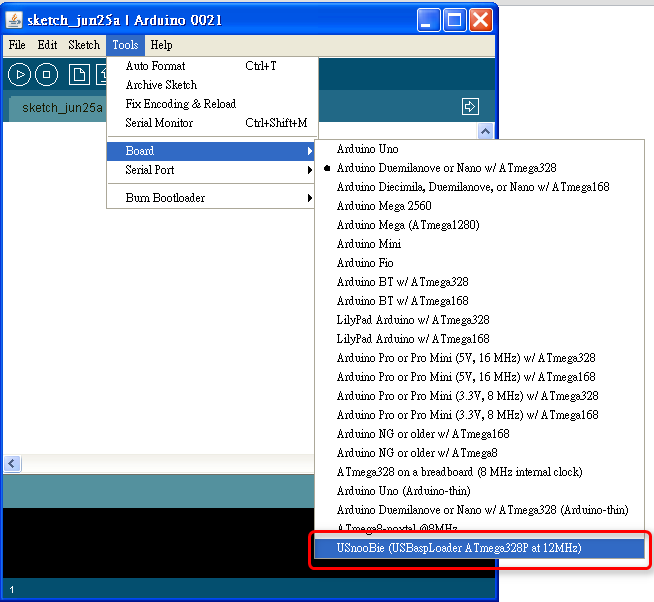
Task: Expand the Board submenu
Action: click(x=211, y=151)
